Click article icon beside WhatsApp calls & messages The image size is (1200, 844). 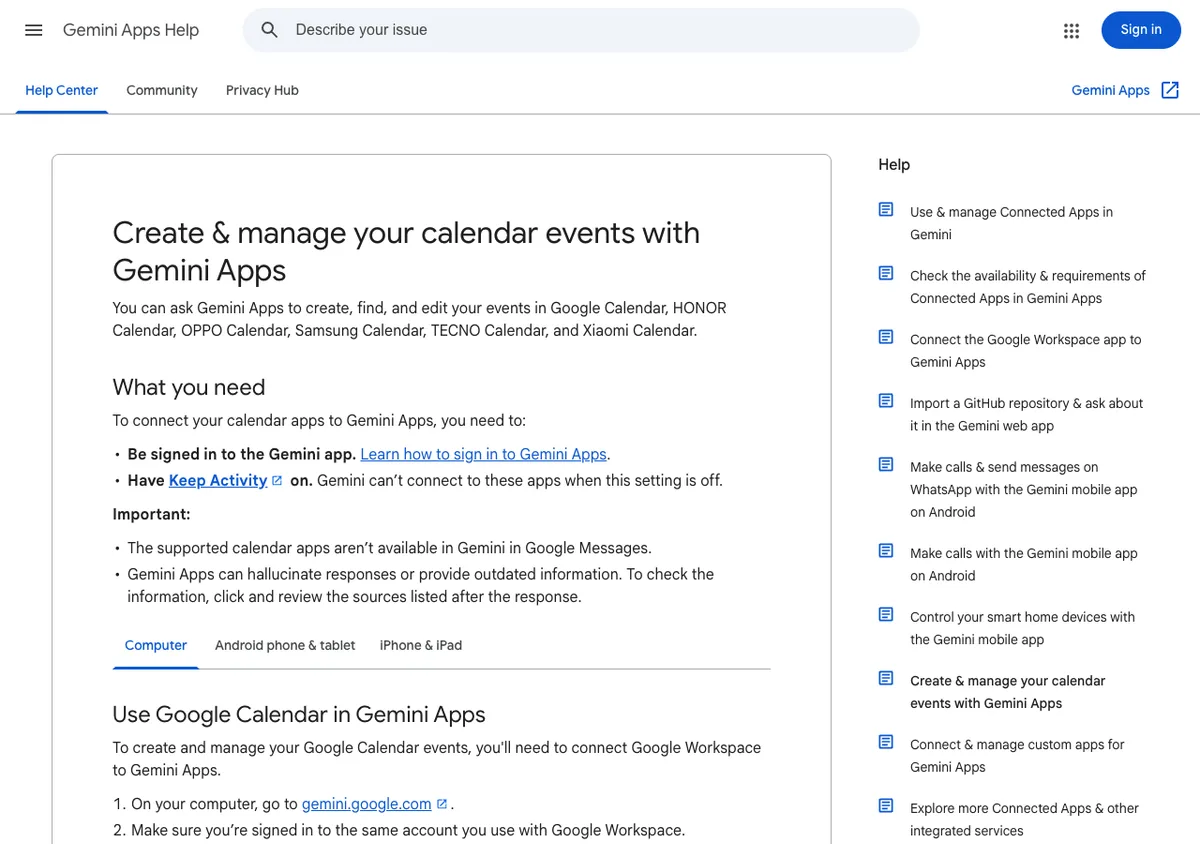point(886,465)
